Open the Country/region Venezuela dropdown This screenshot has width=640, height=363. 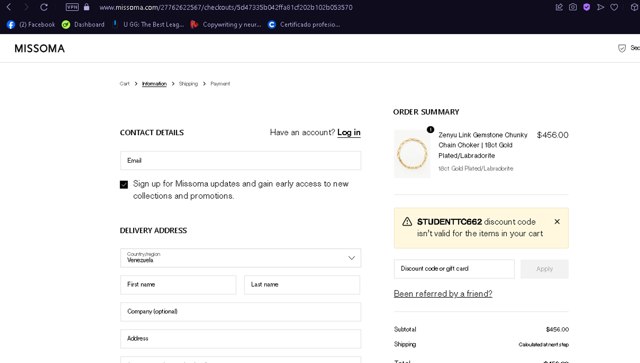240,258
